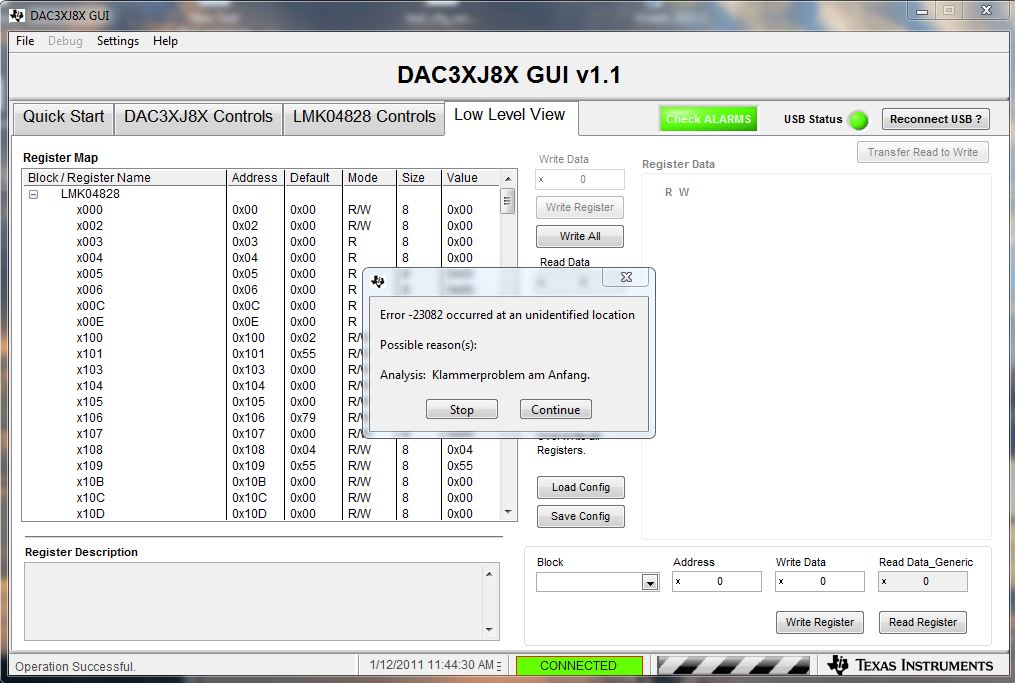Open the Block dropdown arrow
1015x683 pixels.
650,583
